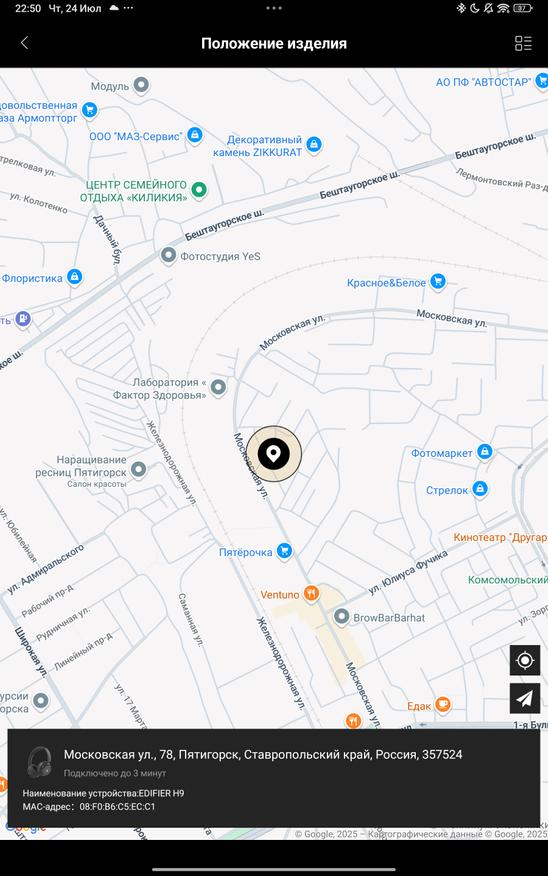Viewport: 548px width, 876px height.
Task: Open the Фотомаркет shop marker
Action: pos(484,452)
